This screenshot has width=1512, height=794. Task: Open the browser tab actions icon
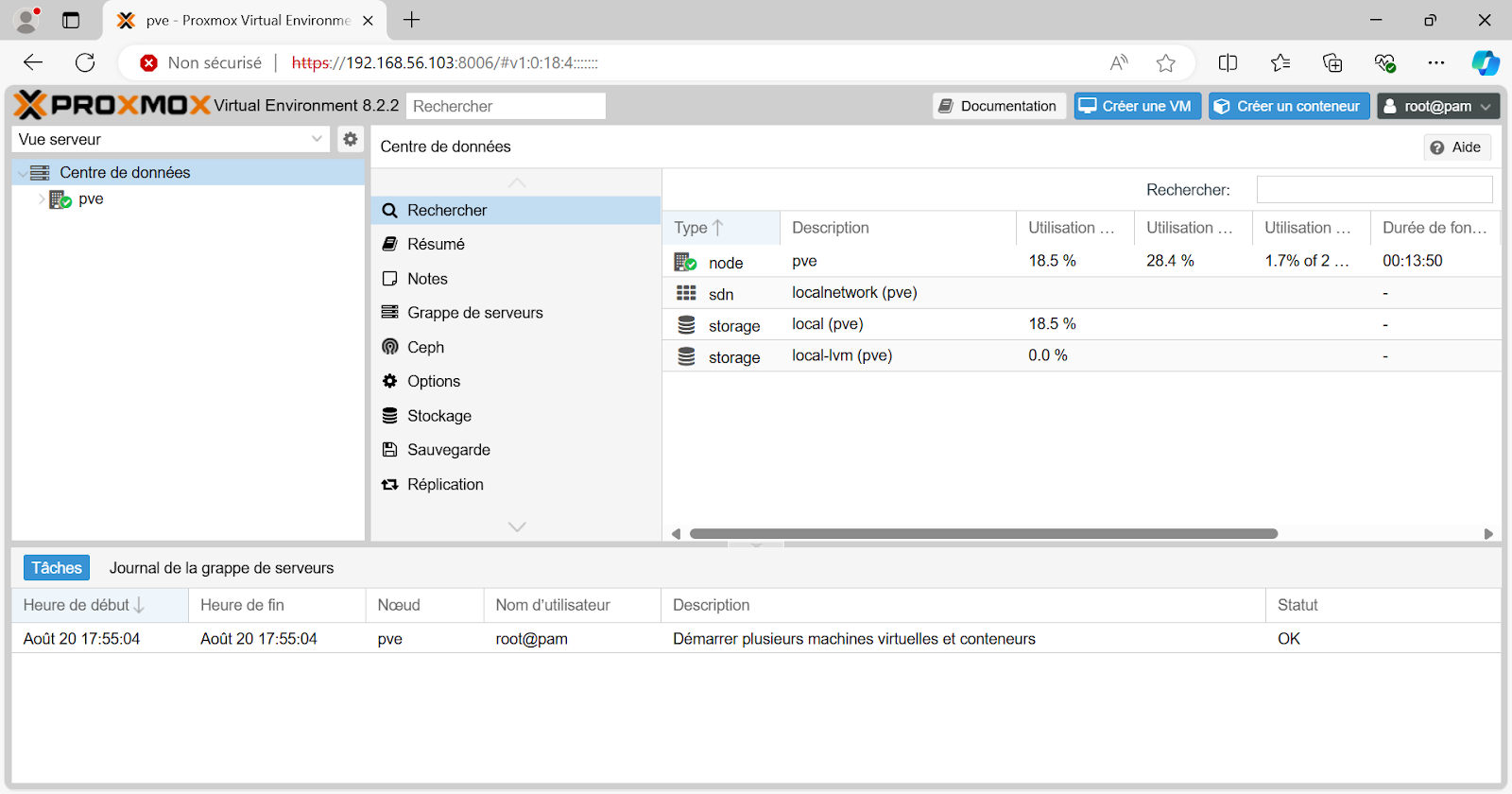(71, 20)
